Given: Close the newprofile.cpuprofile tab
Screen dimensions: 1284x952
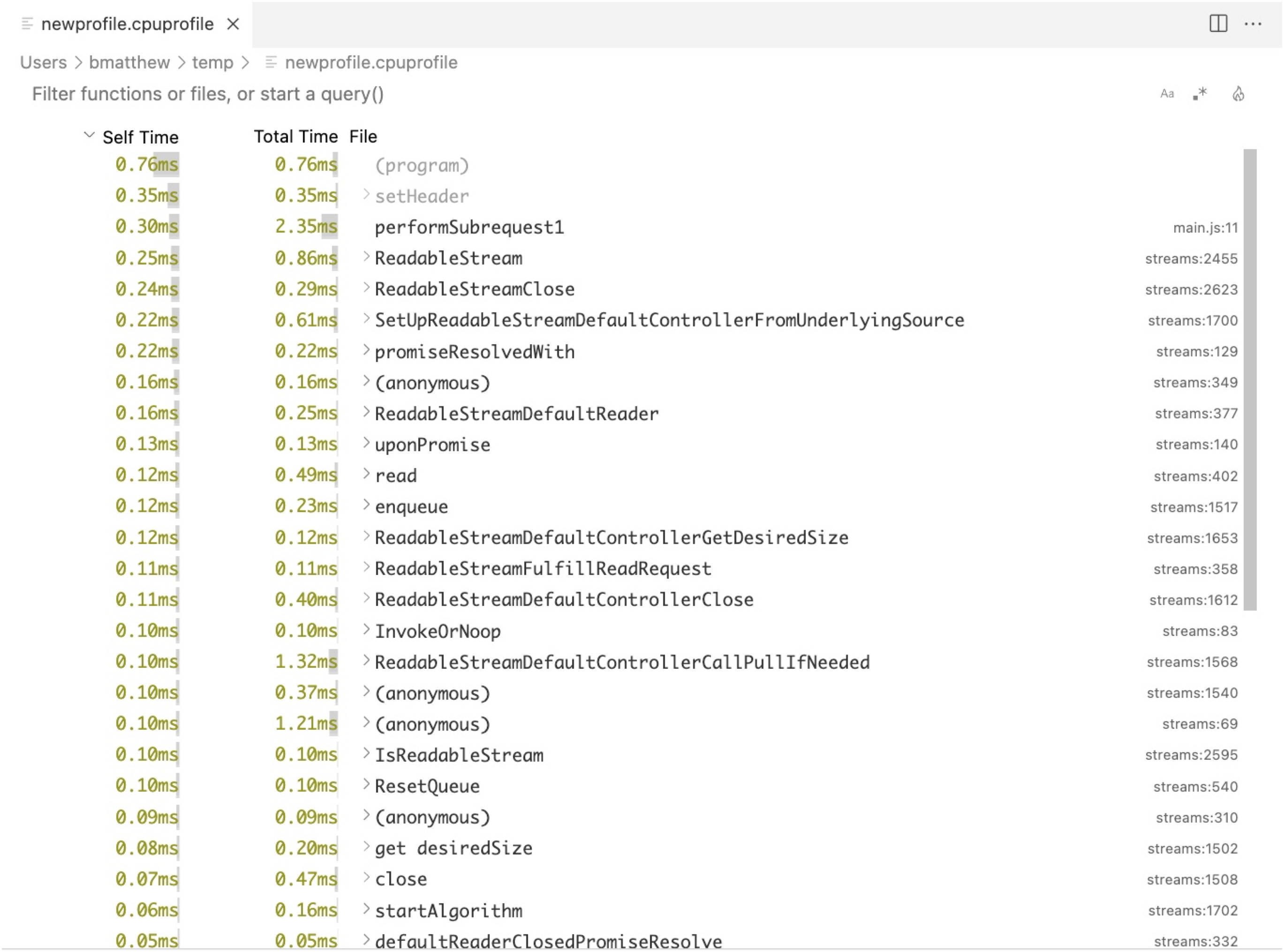Looking at the screenshot, I should (x=233, y=24).
